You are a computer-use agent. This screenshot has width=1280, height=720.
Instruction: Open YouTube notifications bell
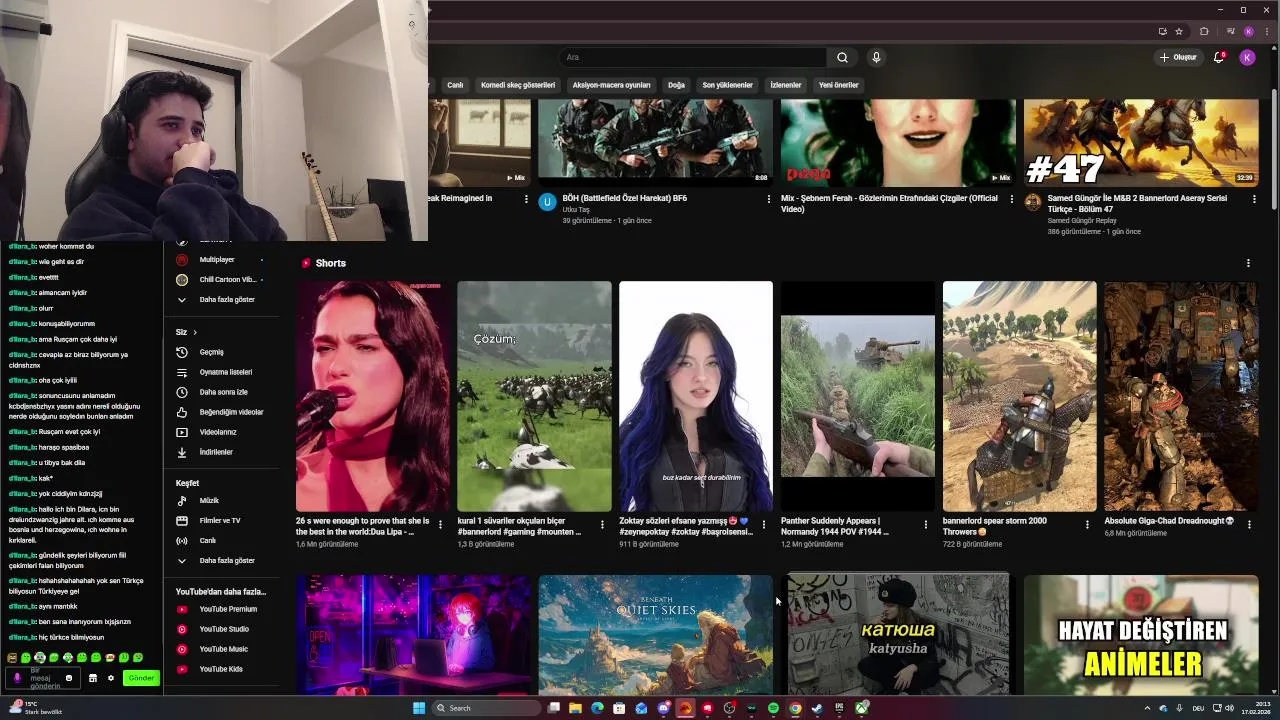1218,57
